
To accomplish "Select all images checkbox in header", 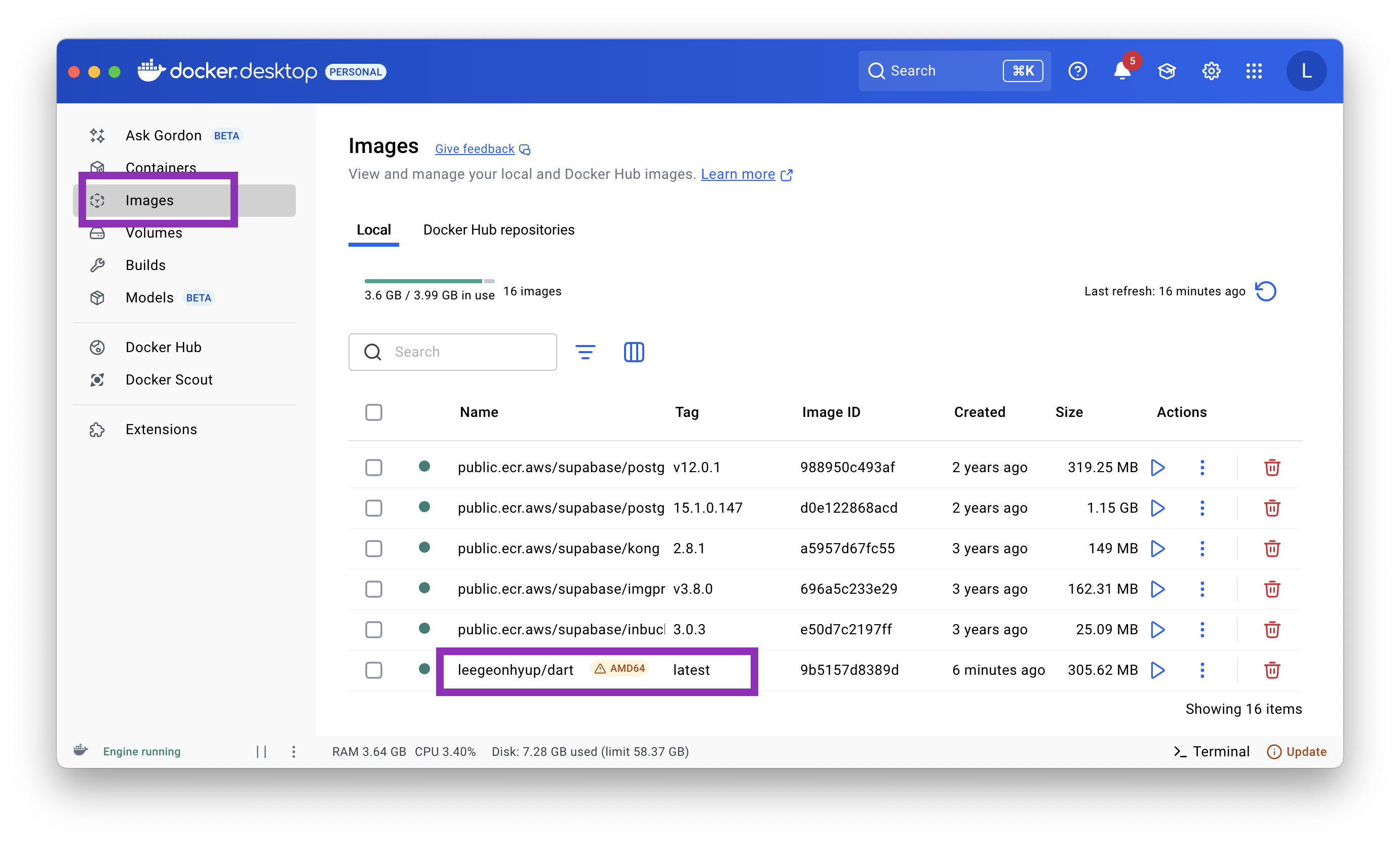I will click(x=373, y=412).
